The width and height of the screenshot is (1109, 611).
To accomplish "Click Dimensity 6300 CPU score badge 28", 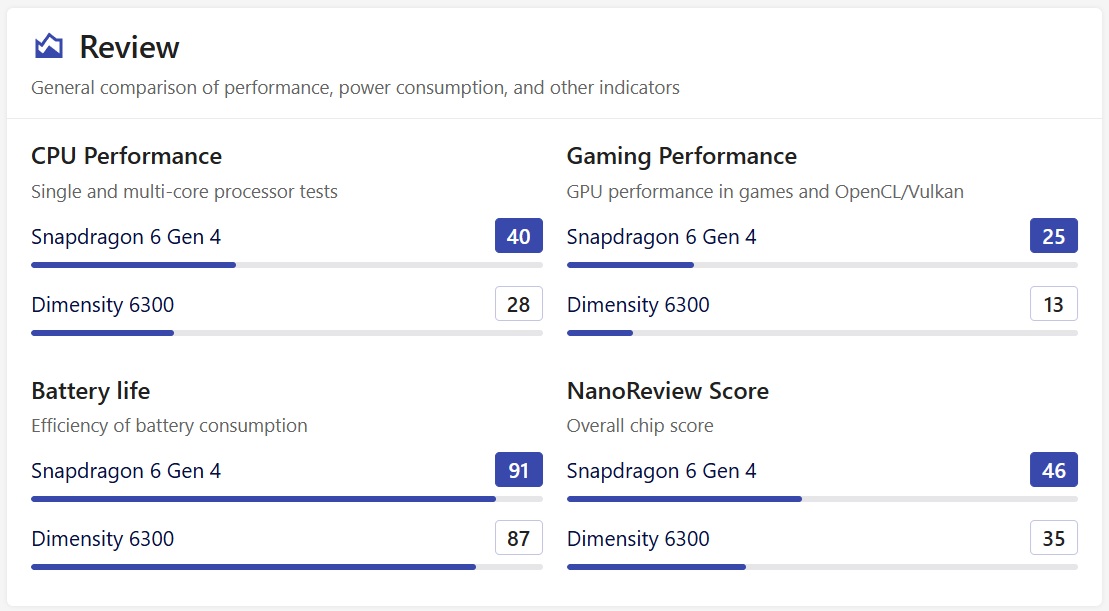I will pyautogui.click(x=518, y=304).
